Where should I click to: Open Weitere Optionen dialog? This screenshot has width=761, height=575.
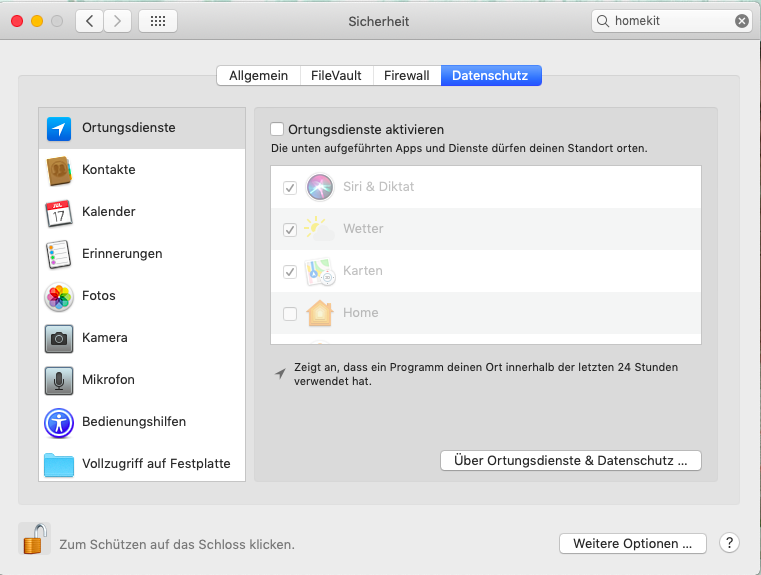[632, 544]
